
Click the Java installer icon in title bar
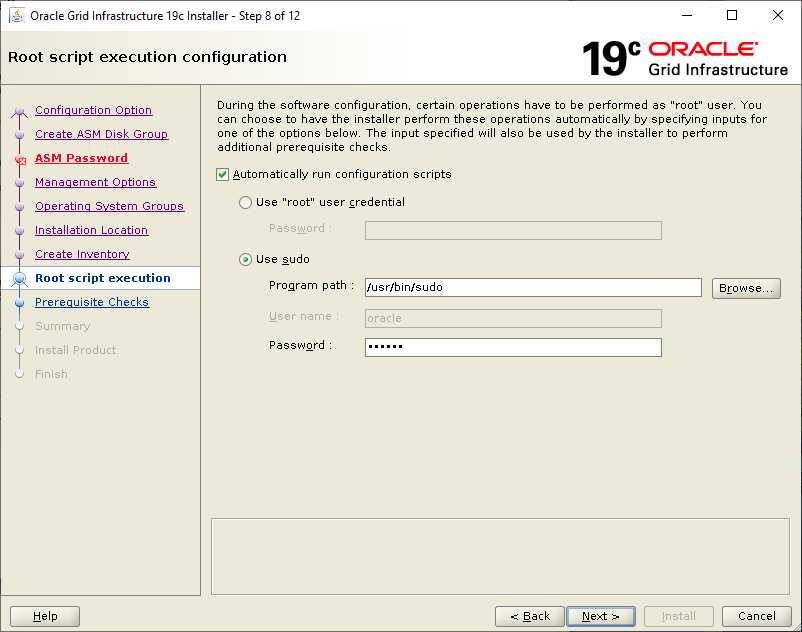tap(17, 15)
